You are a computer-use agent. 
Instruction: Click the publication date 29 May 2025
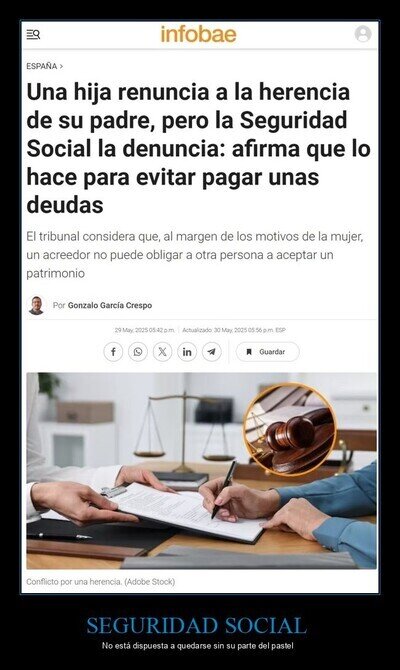point(144,330)
